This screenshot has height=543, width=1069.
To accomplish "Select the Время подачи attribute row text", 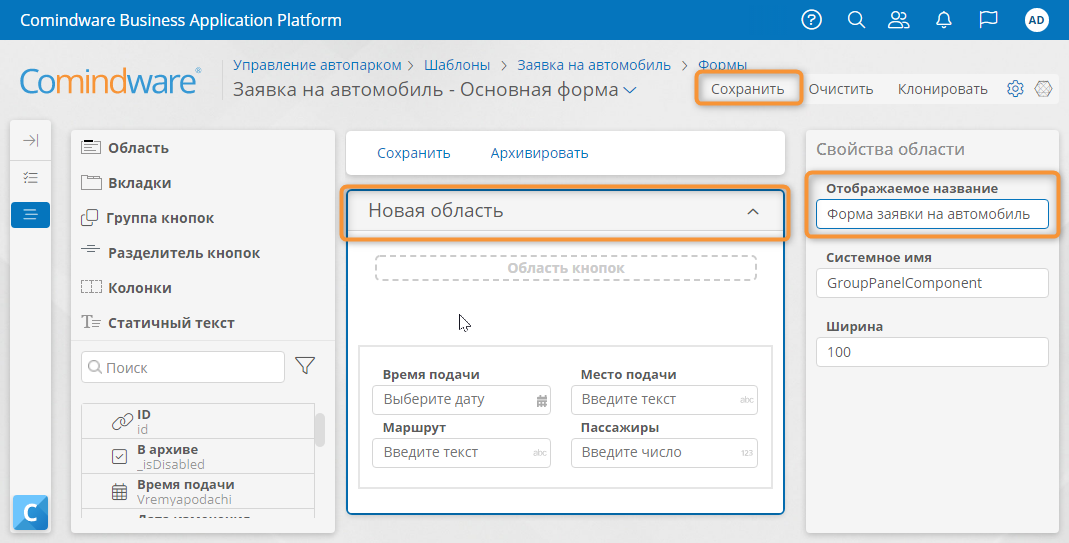I will pos(185,492).
